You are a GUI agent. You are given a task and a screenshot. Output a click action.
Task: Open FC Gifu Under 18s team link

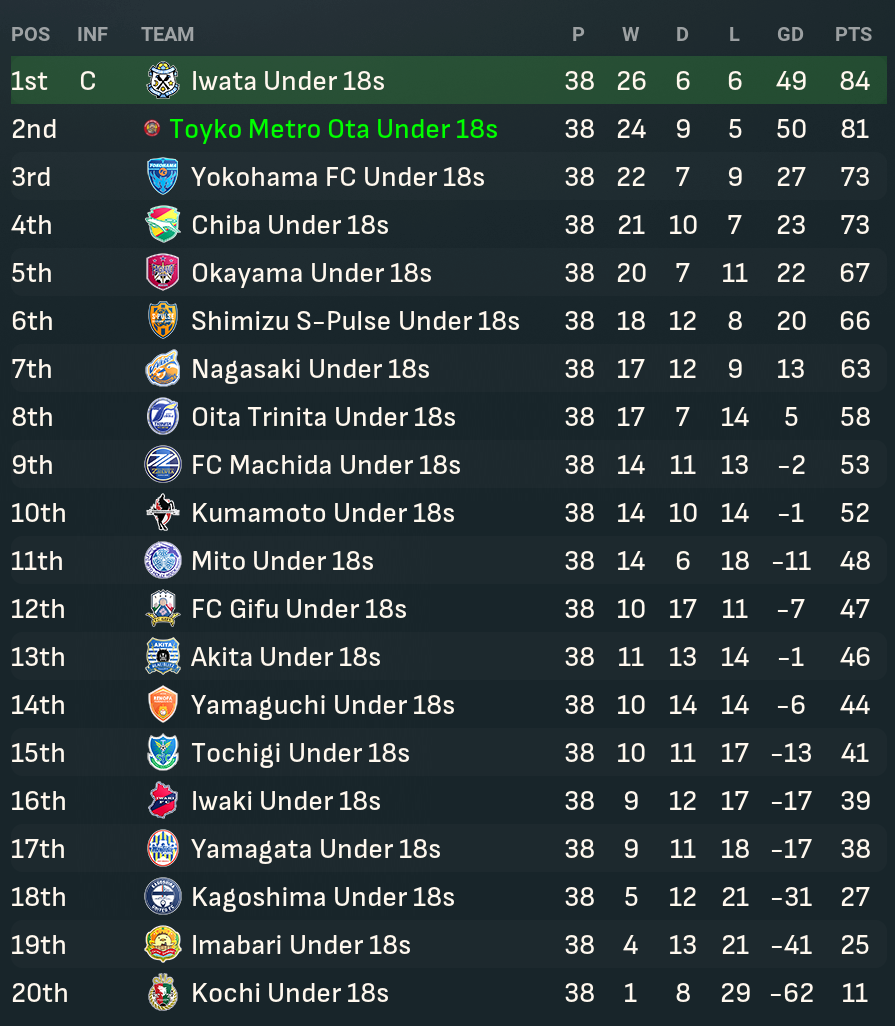click(x=299, y=609)
